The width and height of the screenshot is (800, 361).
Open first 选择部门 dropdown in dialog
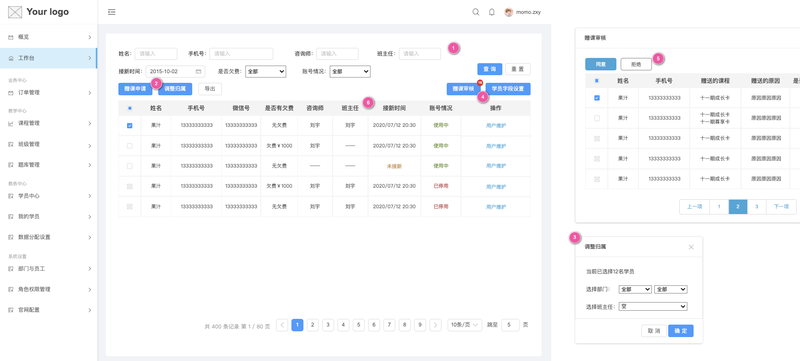[x=635, y=289]
